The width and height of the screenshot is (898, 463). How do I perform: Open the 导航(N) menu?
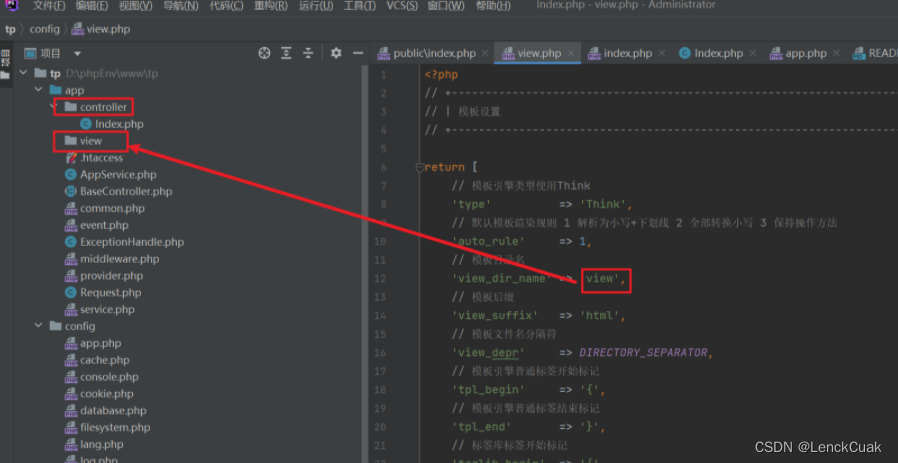point(180,6)
